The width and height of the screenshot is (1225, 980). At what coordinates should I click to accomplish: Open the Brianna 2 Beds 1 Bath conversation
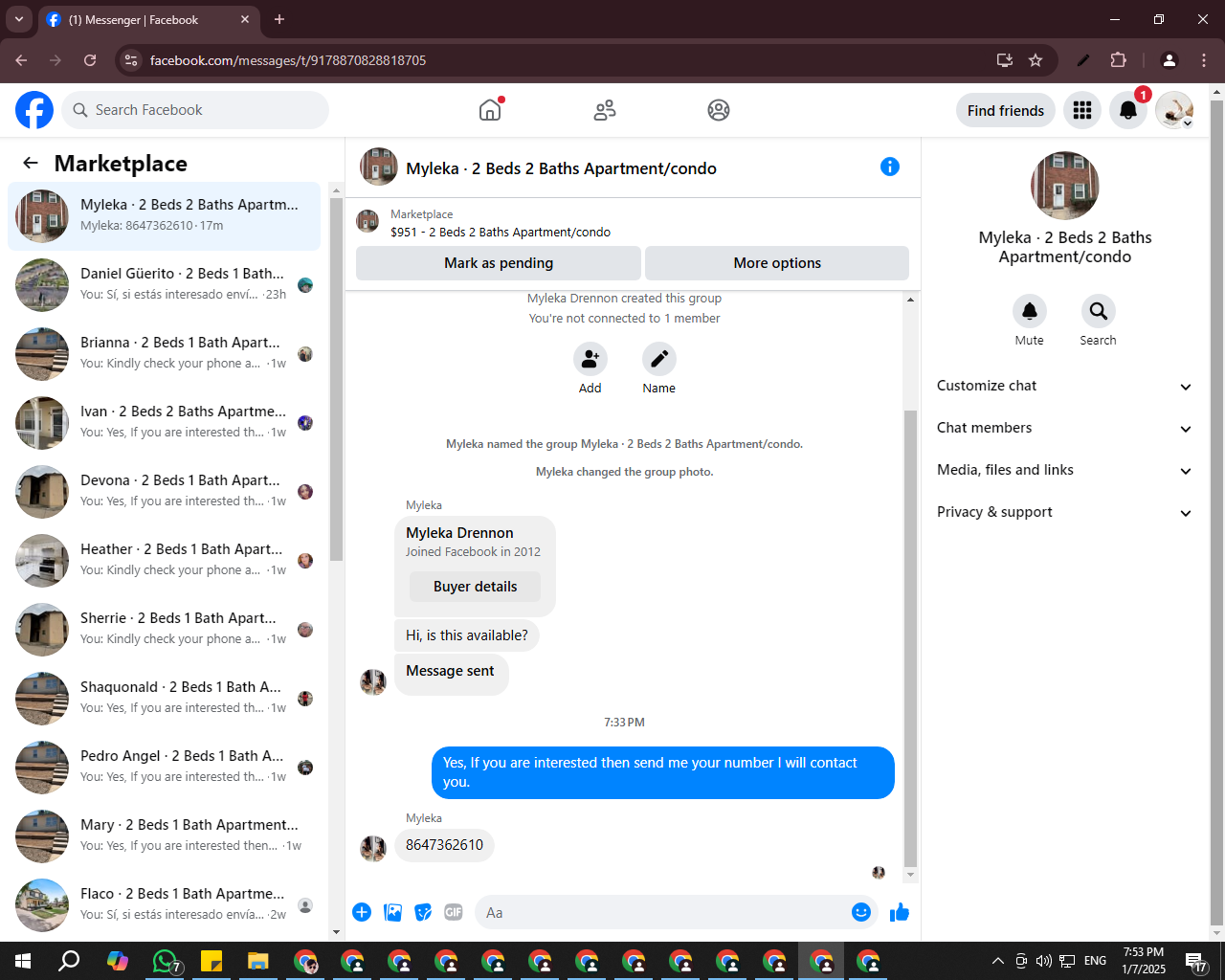[165, 354]
